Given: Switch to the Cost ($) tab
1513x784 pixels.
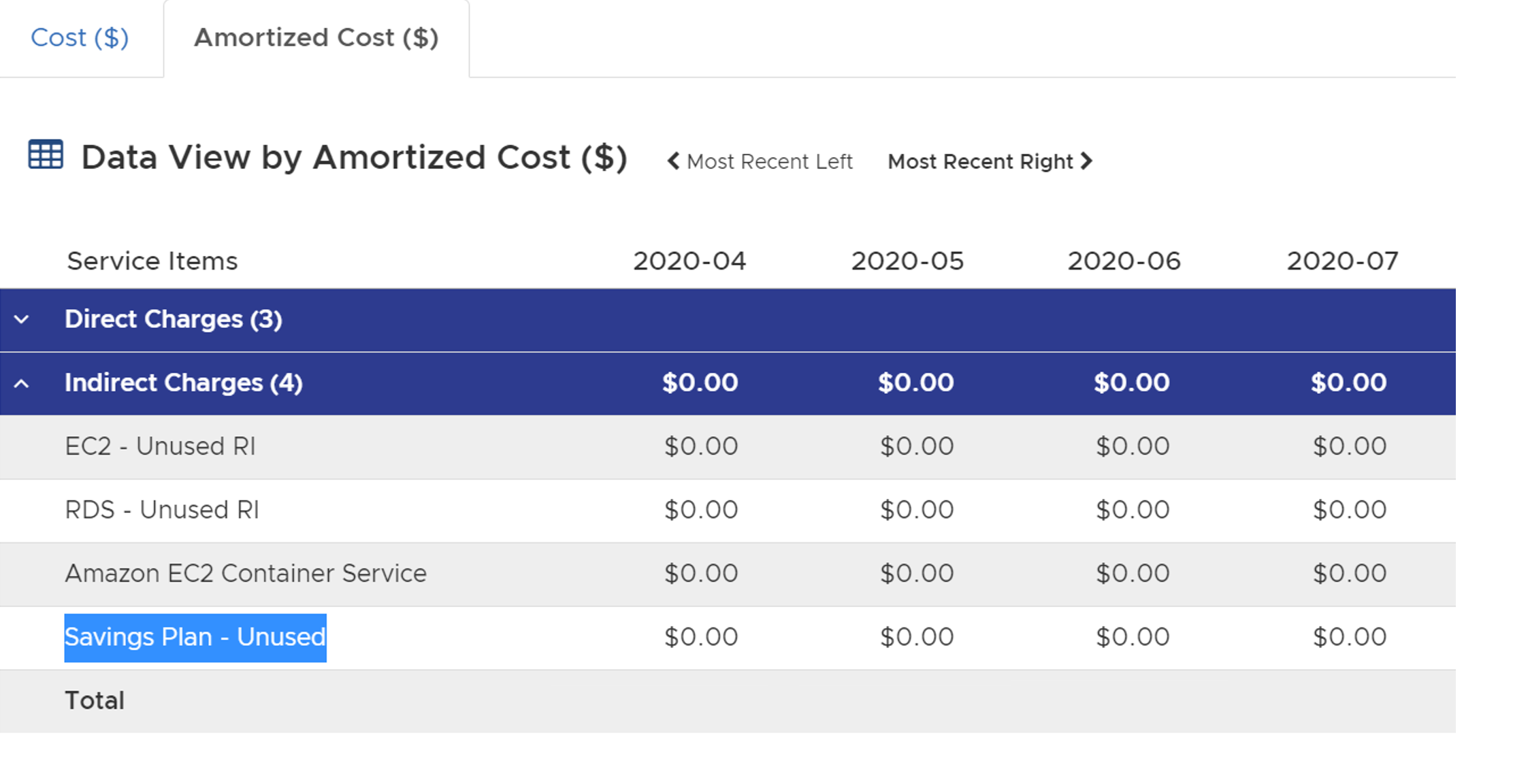Looking at the screenshot, I should [x=80, y=38].
